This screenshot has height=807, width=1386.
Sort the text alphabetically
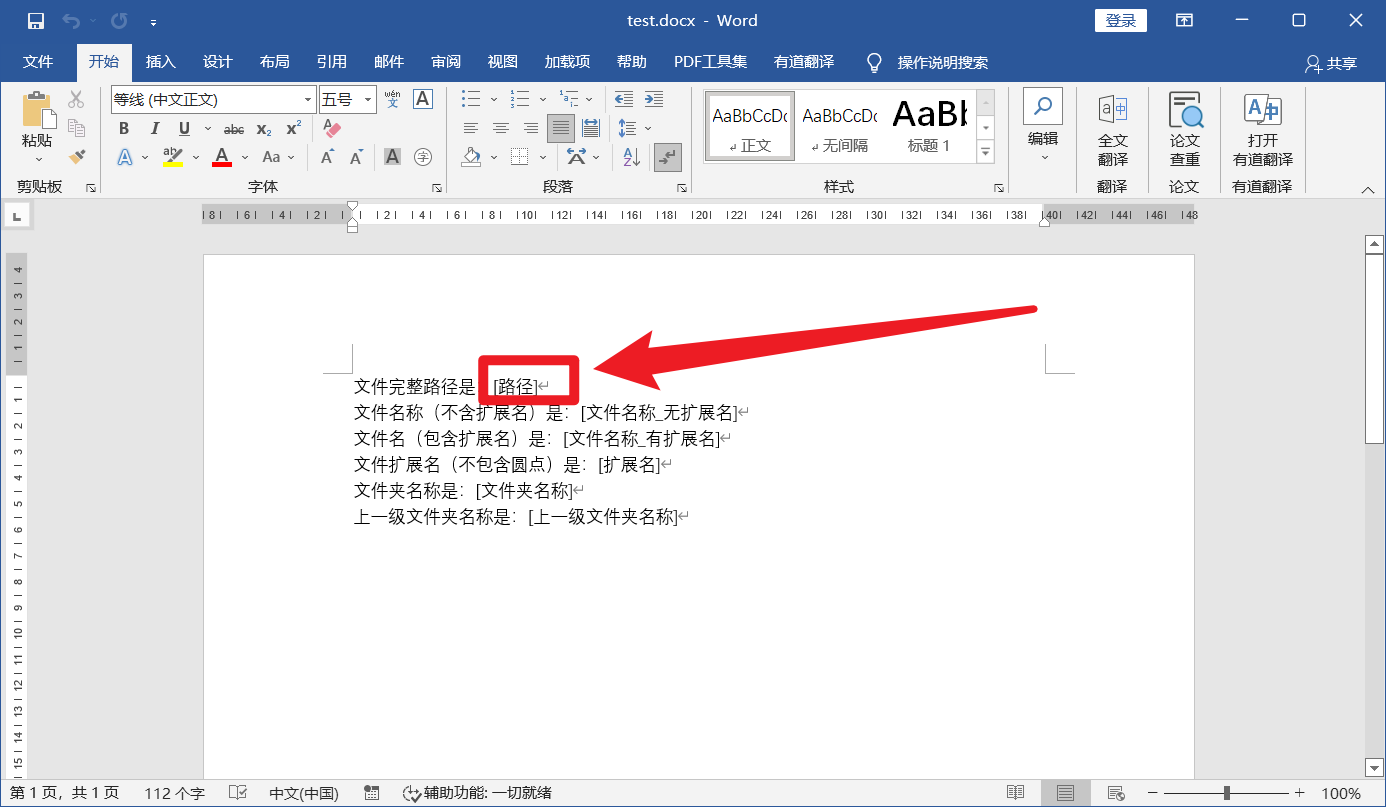coord(630,158)
